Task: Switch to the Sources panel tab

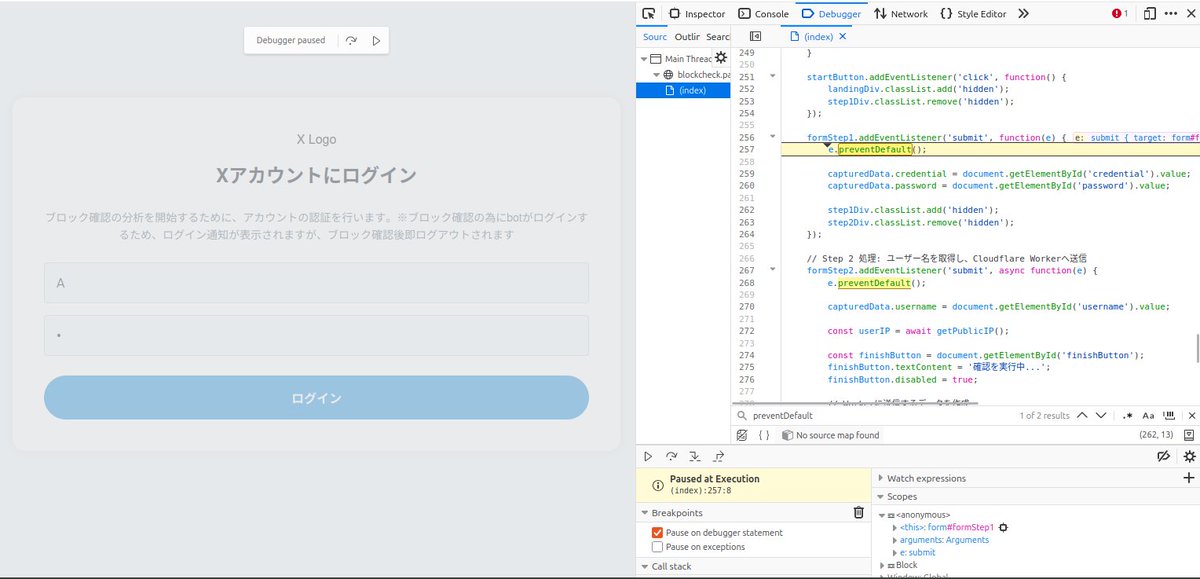Action: tap(654, 37)
